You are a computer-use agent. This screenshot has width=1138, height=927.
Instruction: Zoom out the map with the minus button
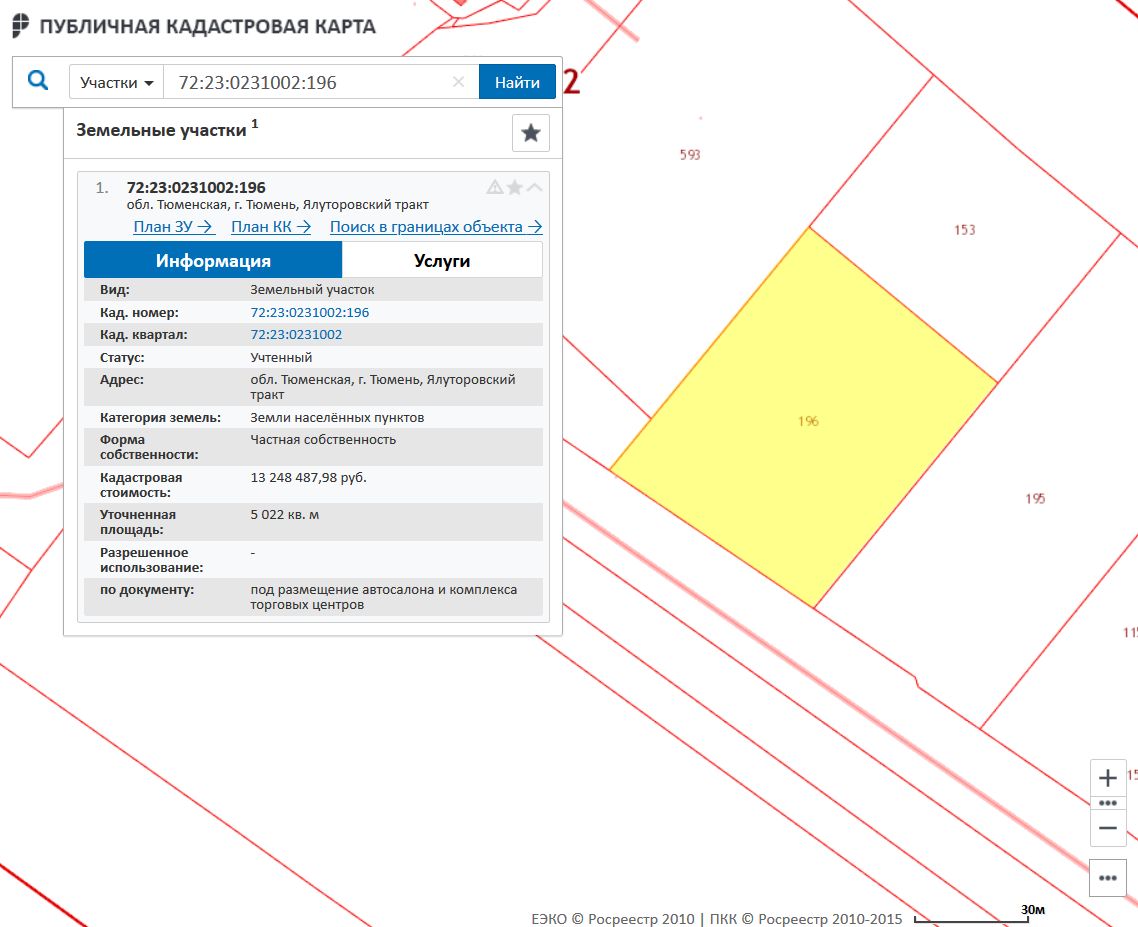1108,828
